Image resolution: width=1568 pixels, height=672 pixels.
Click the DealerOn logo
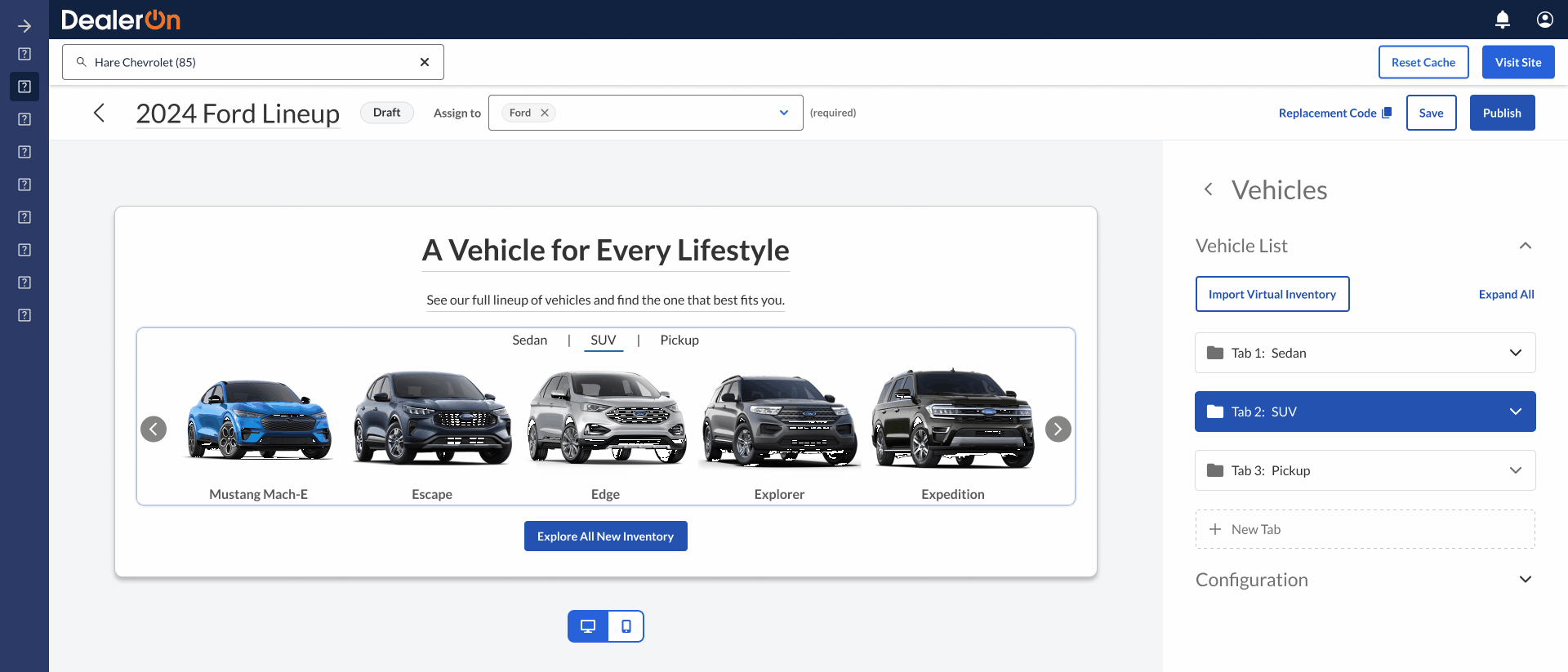tap(121, 20)
